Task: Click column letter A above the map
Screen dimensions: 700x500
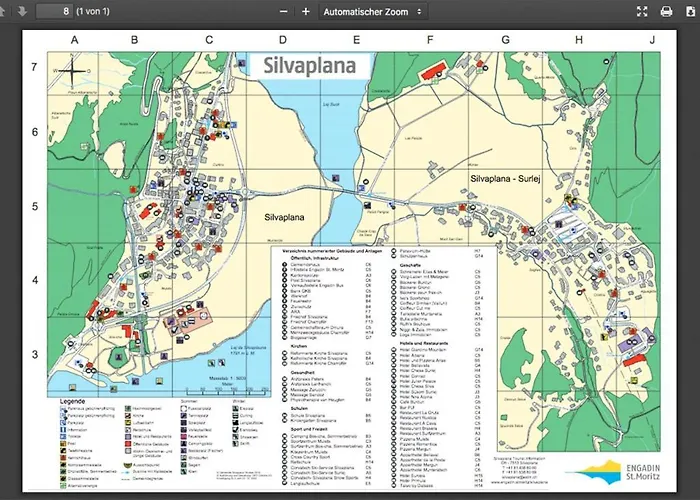Action: coord(73,40)
